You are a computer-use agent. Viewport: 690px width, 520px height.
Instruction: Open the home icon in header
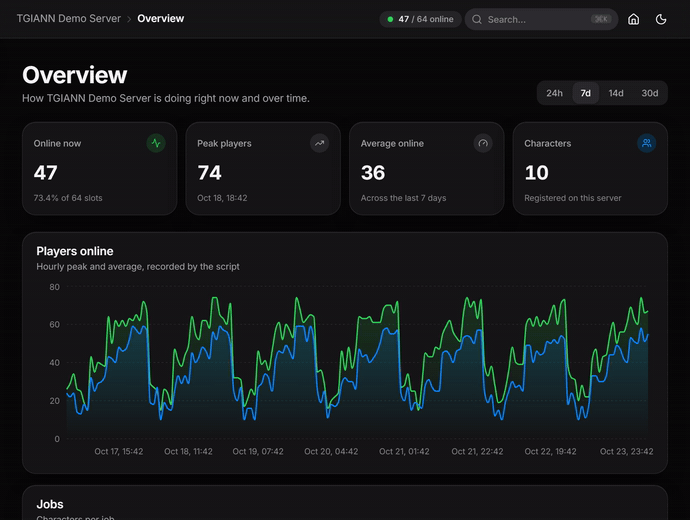tap(633, 19)
